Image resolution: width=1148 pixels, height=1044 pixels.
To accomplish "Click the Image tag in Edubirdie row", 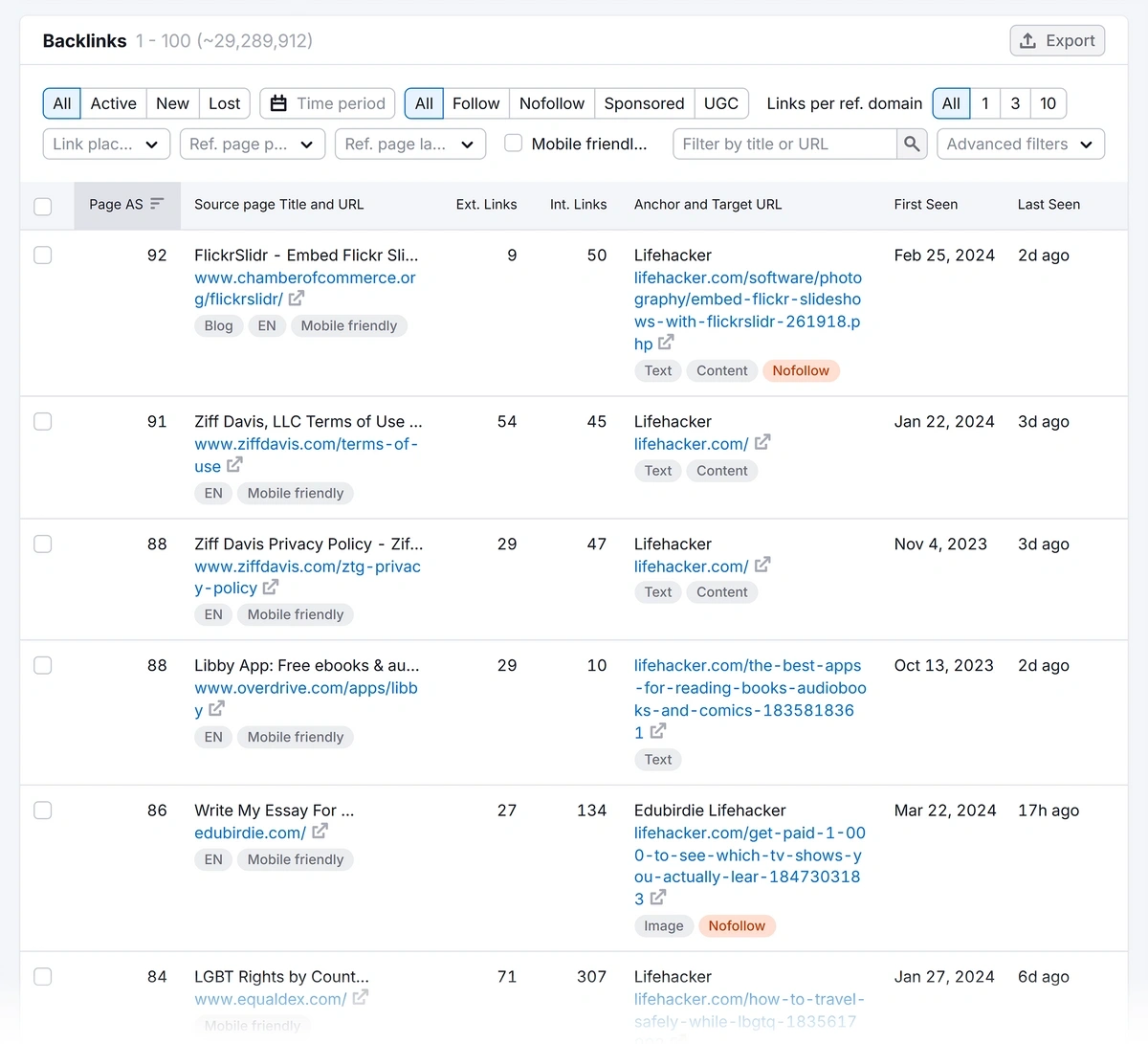I will [664, 925].
